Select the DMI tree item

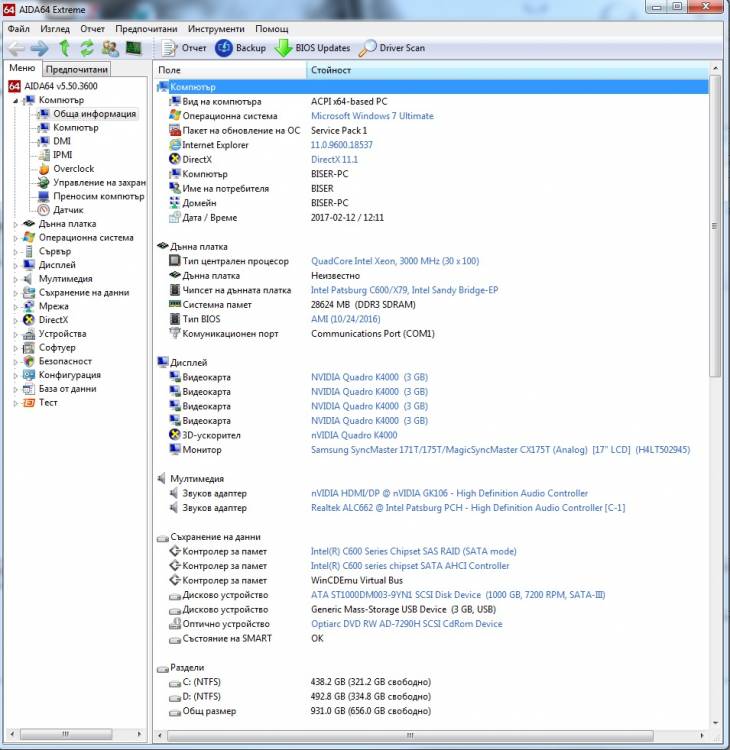click(55, 141)
